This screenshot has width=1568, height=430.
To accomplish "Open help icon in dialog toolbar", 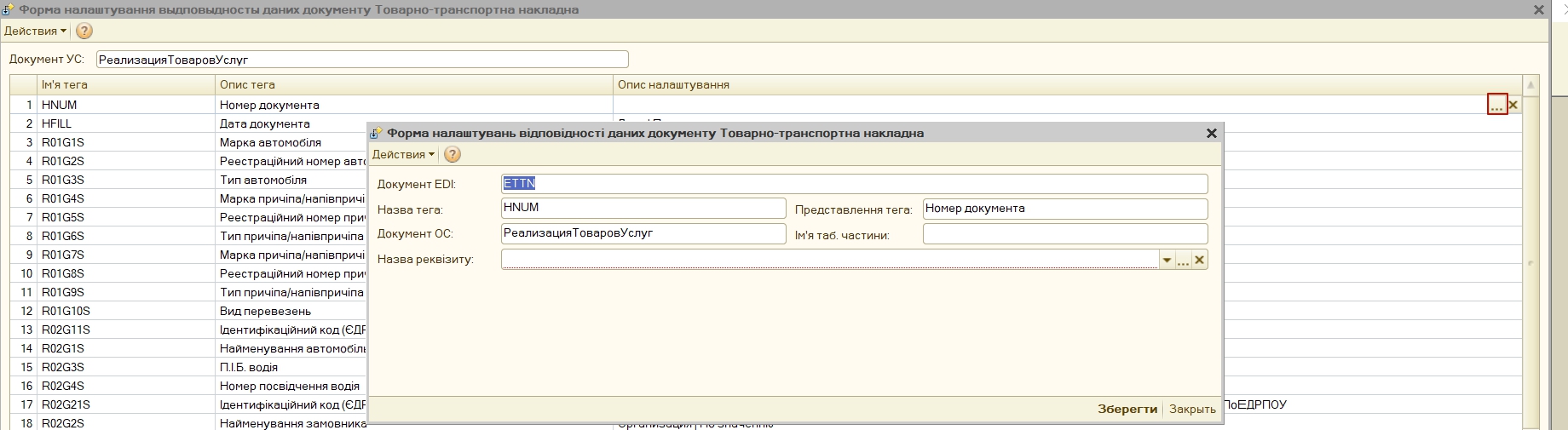I will pos(453,154).
